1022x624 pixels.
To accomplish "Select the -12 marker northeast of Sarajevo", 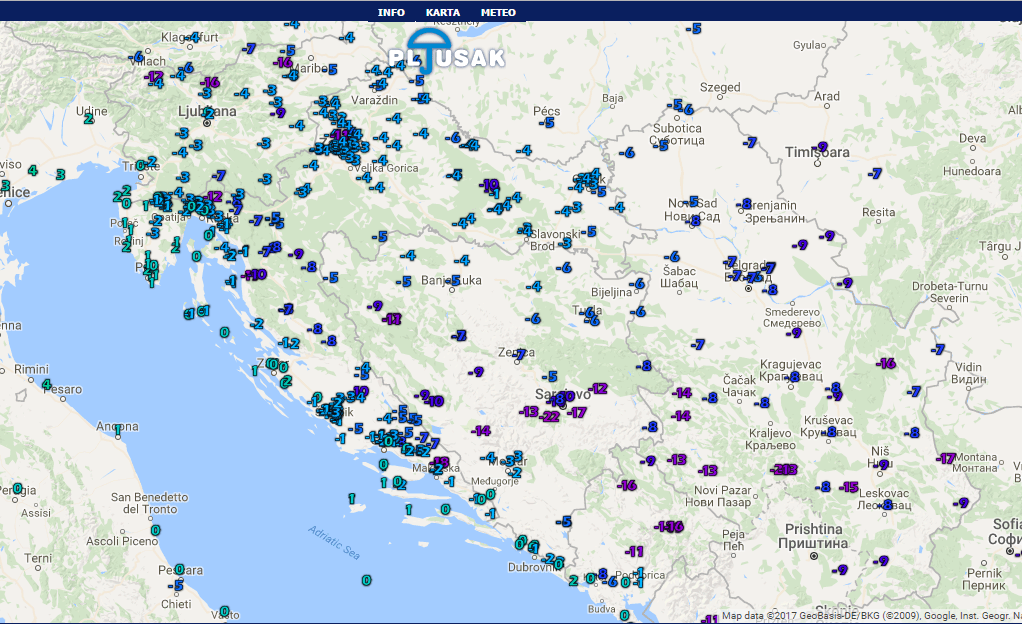I will 598,388.
